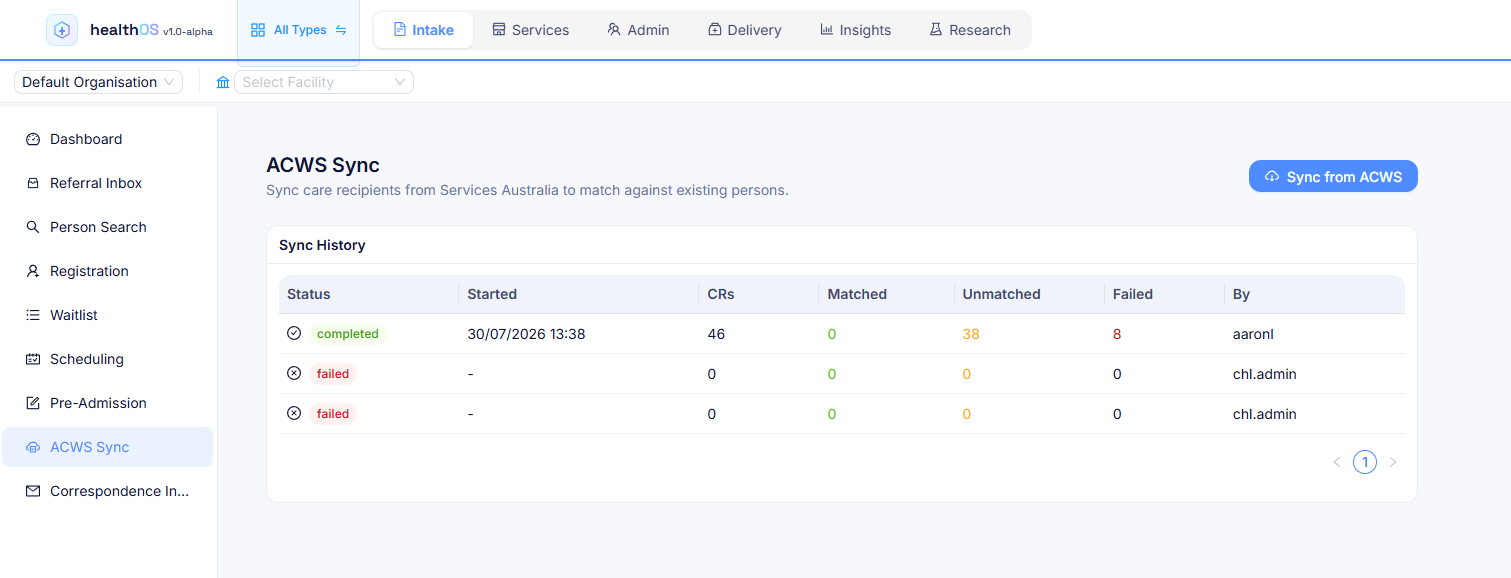
Task: Click the ACWS Sync page heading
Action: (323, 165)
